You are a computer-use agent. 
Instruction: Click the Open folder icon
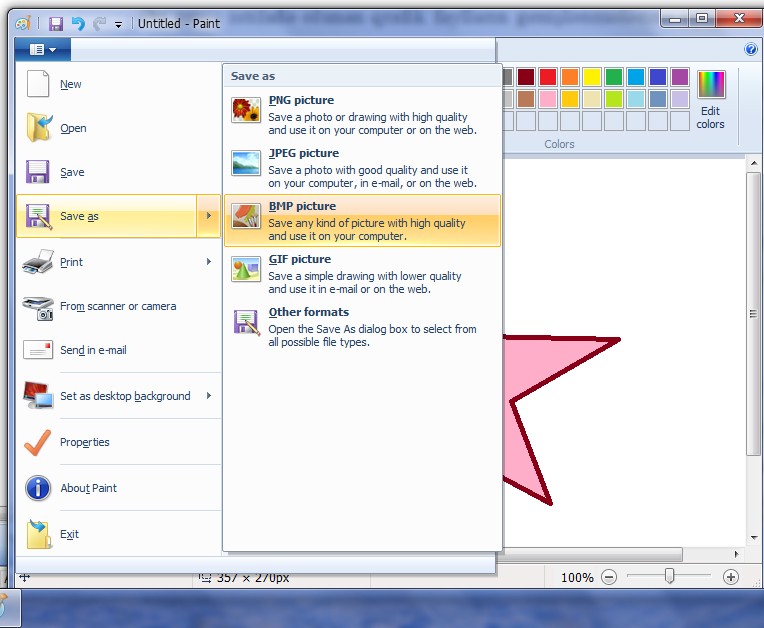point(38,128)
